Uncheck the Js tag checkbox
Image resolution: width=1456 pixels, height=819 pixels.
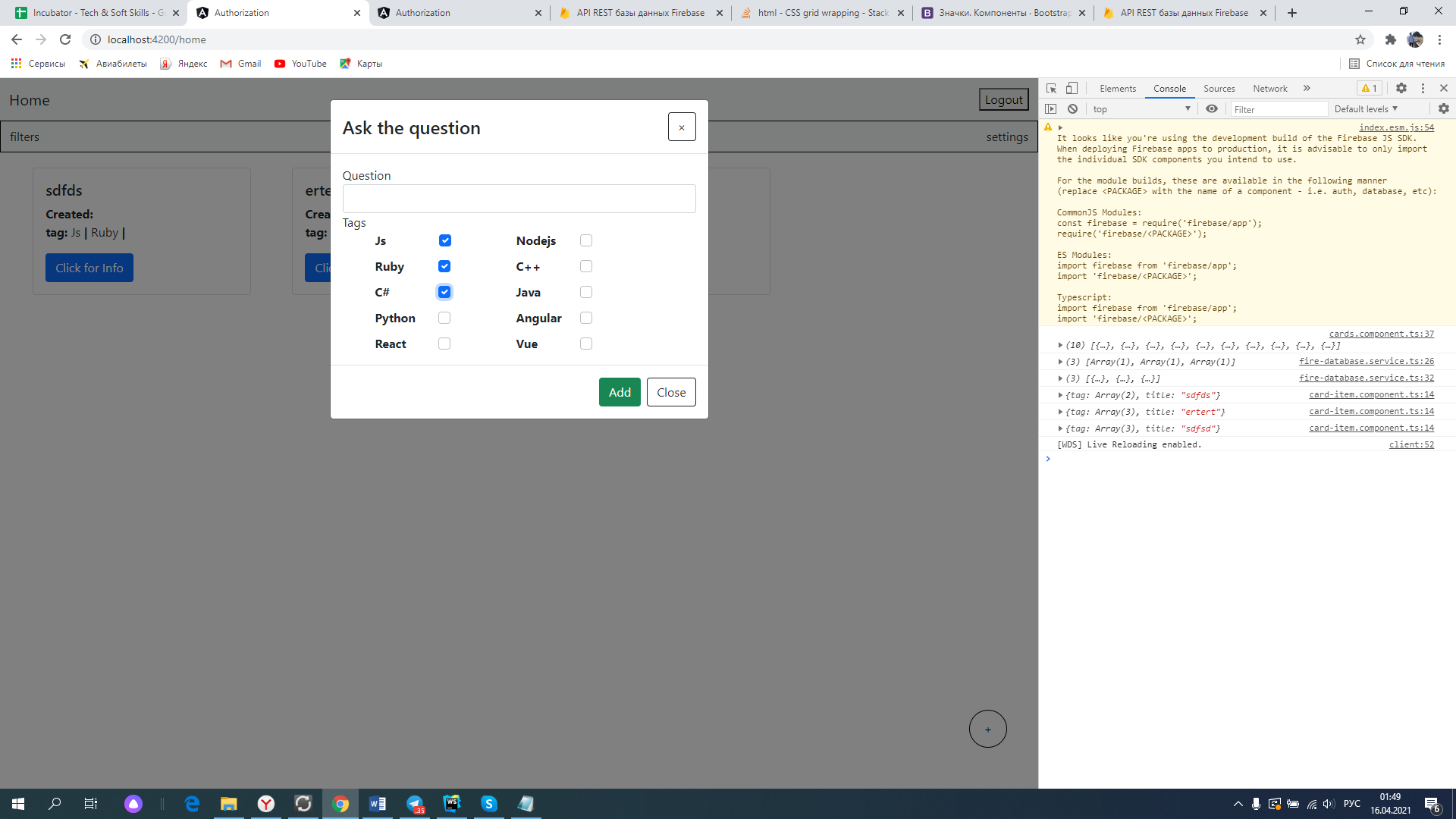(445, 240)
